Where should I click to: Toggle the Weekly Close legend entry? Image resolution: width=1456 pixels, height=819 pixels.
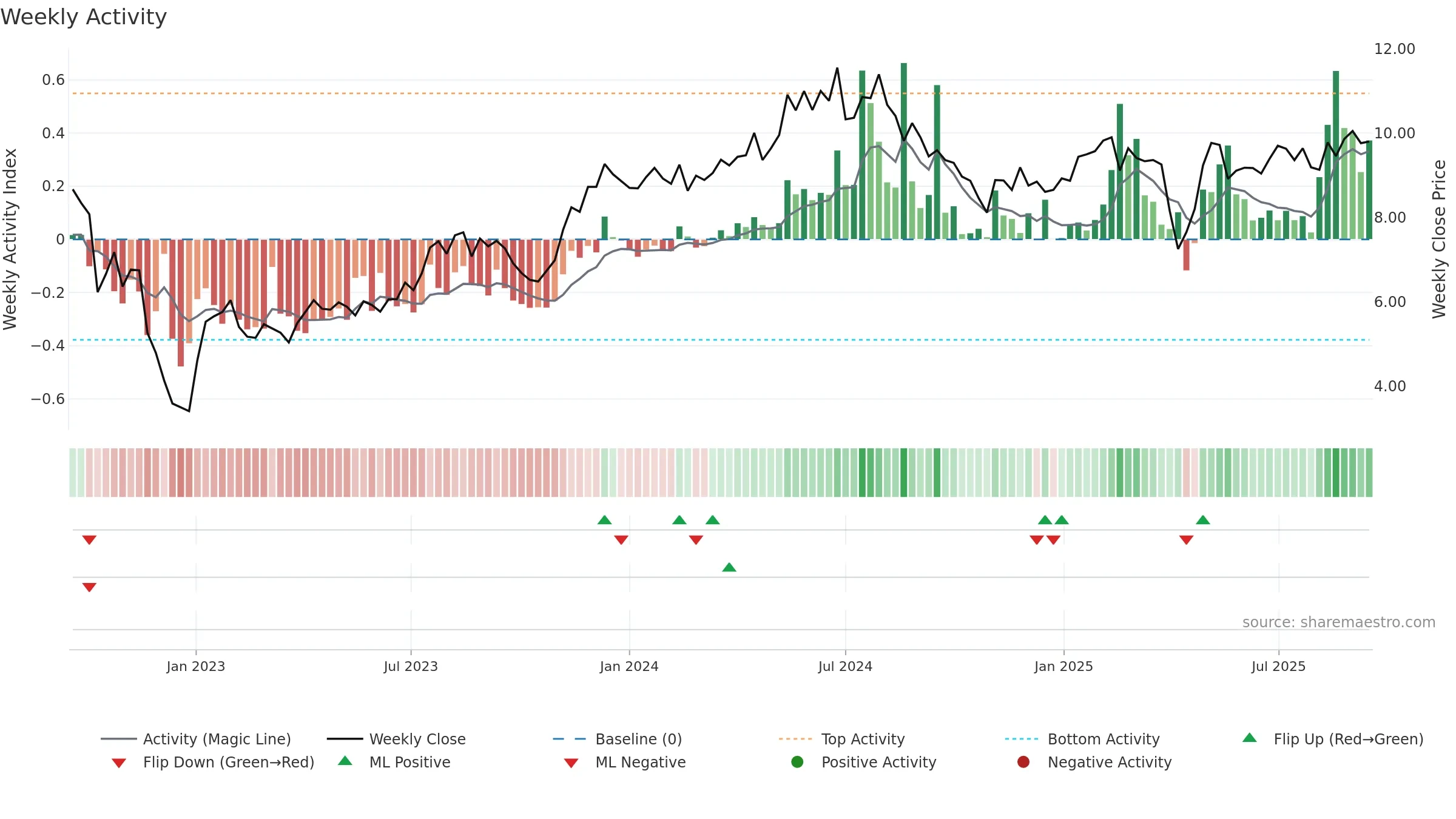[396, 739]
